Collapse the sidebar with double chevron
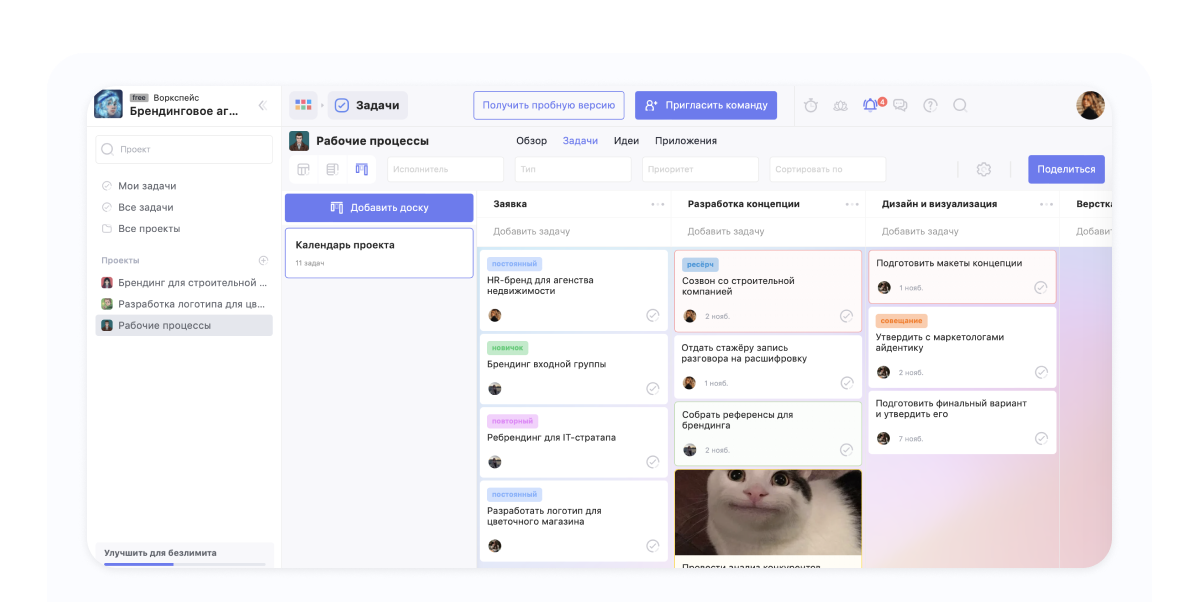This screenshot has height=602, width=1200. click(x=262, y=105)
